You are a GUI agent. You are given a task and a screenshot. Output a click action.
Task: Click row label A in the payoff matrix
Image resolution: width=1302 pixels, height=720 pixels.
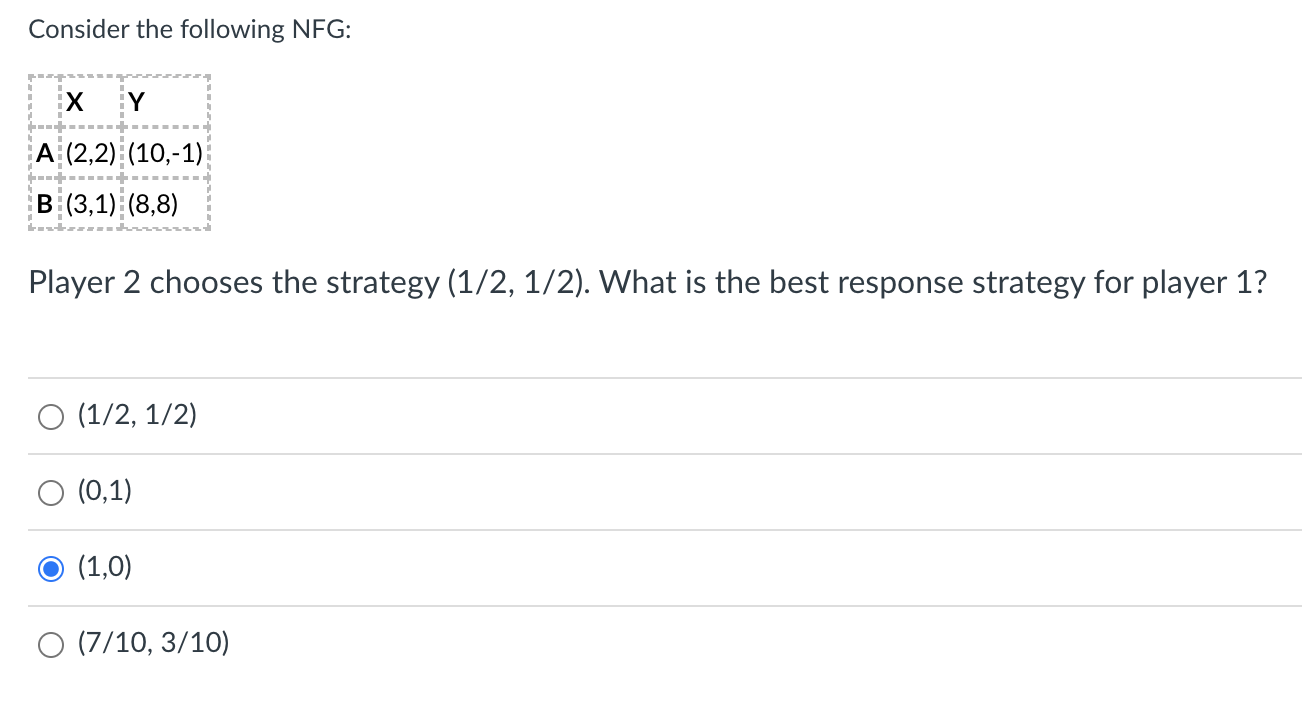point(44,153)
